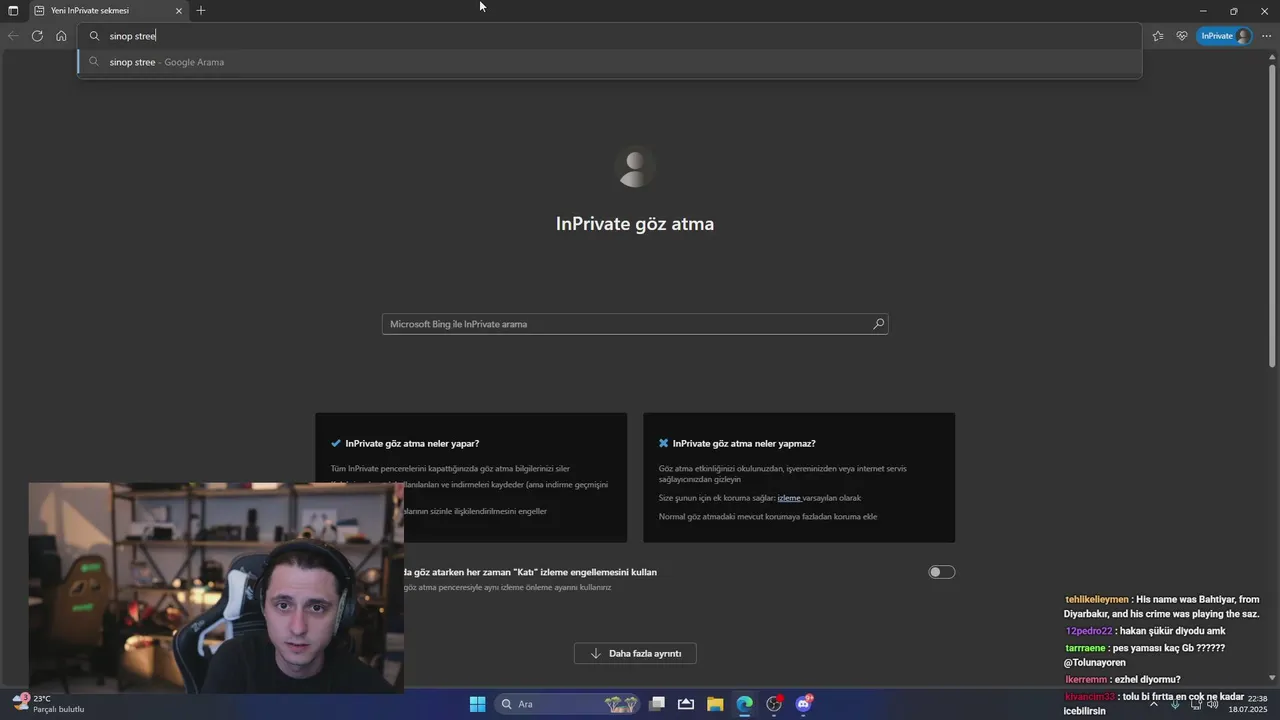The width and height of the screenshot is (1280, 720).
Task: Open a new tab with plus button
Action: (x=201, y=11)
